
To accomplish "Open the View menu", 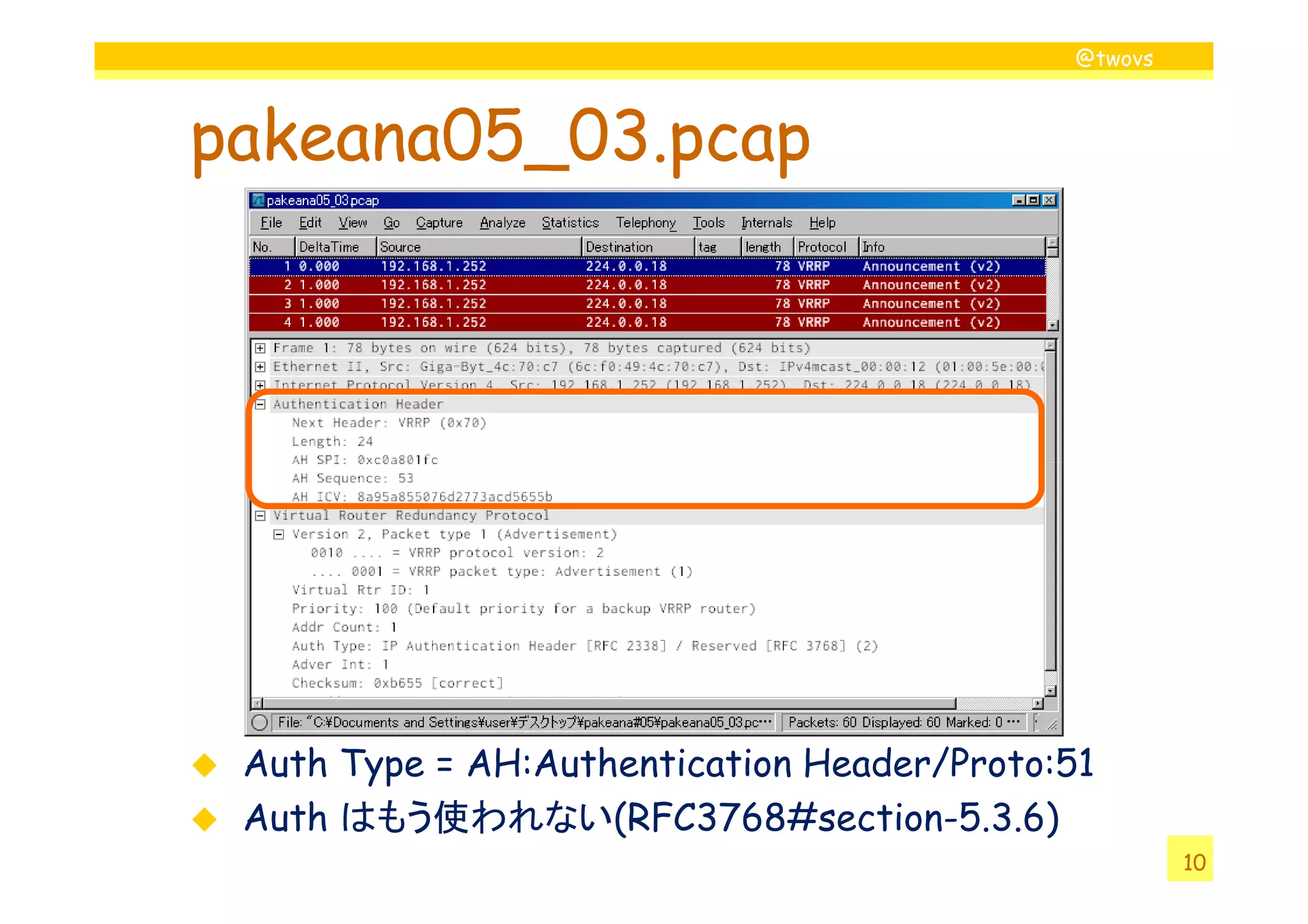I will [353, 223].
